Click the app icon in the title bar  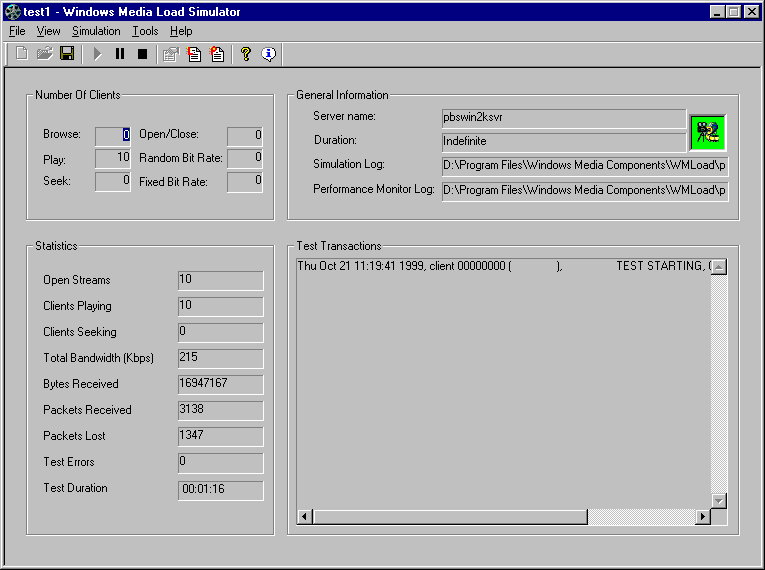click(x=13, y=12)
